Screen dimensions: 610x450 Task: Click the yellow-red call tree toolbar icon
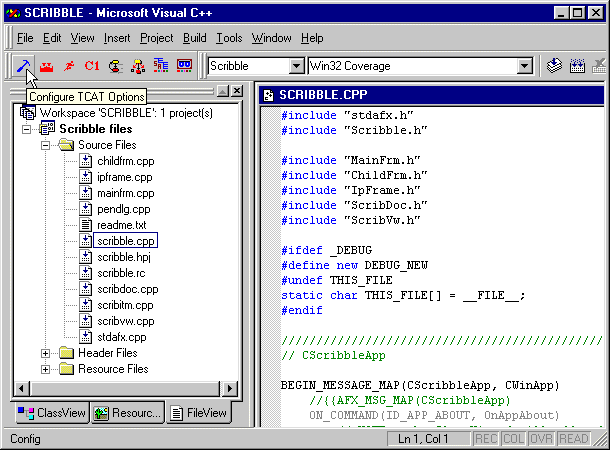click(x=138, y=66)
